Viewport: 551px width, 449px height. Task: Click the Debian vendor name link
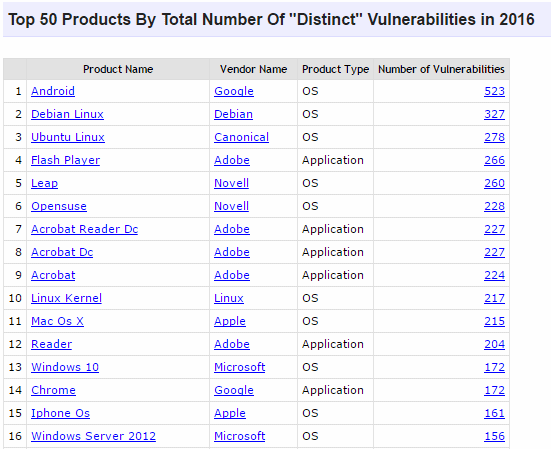coord(233,114)
